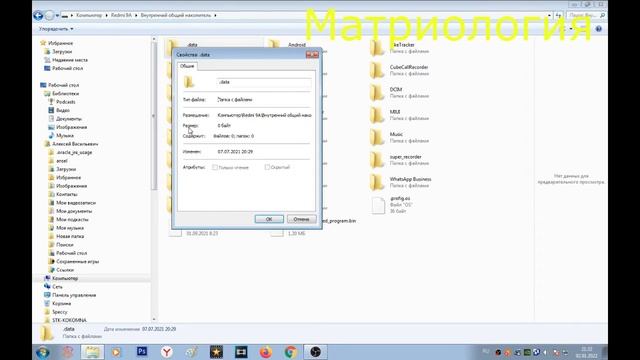Click Отмена in the properties dialog
Image resolution: width=640 pixels, height=360 pixels.
301,219
